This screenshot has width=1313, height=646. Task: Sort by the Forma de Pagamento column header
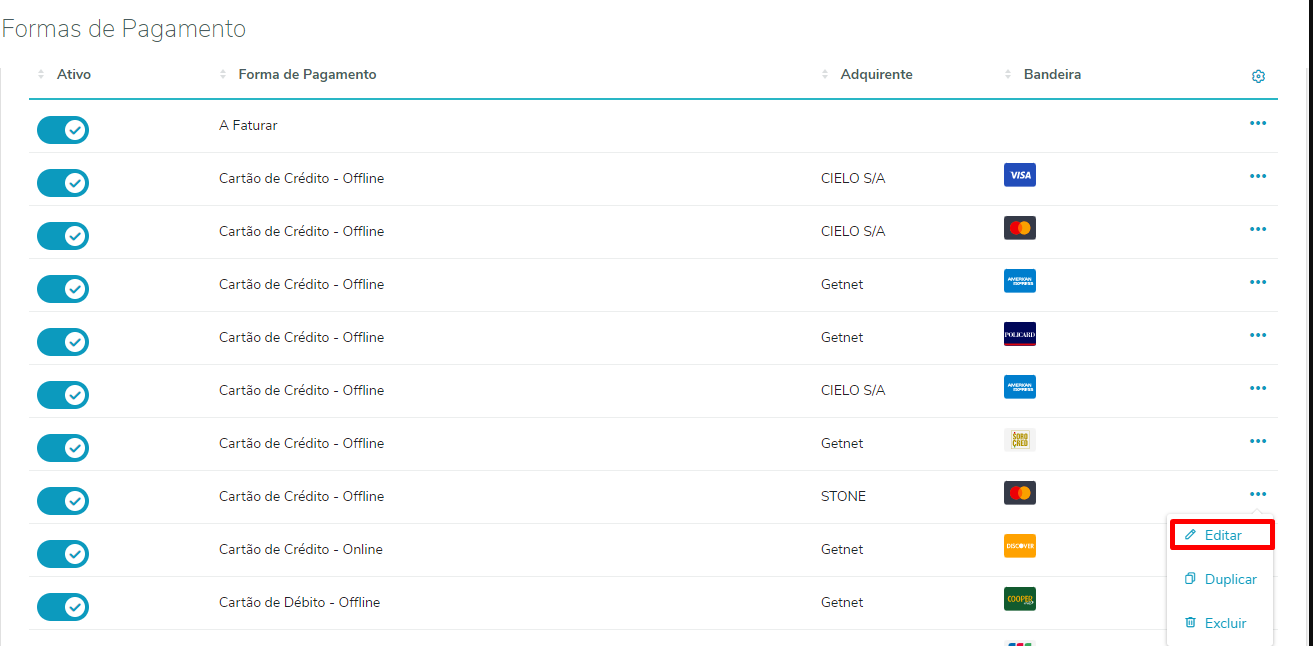click(x=297, y=74)
